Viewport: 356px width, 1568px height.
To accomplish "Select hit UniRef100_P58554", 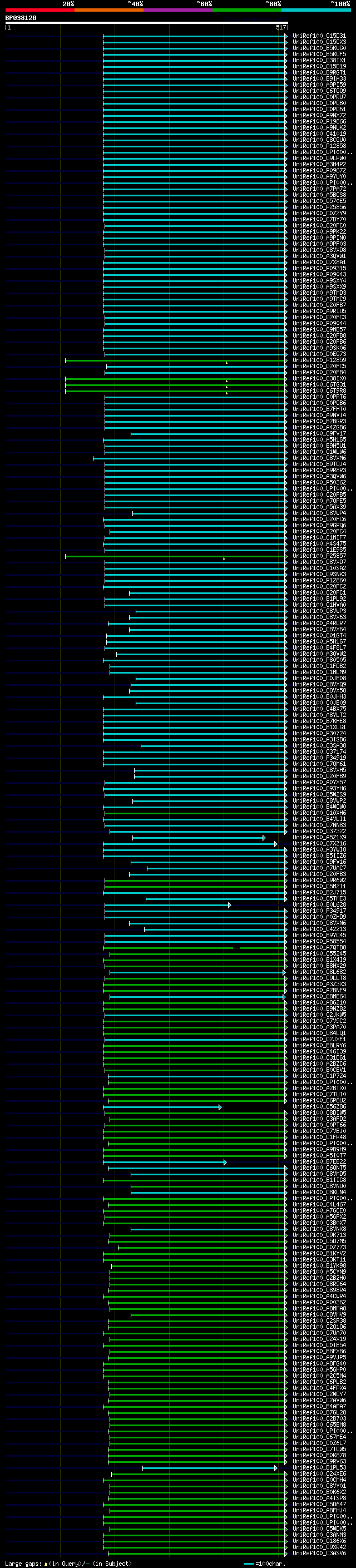I will [319, 942].
